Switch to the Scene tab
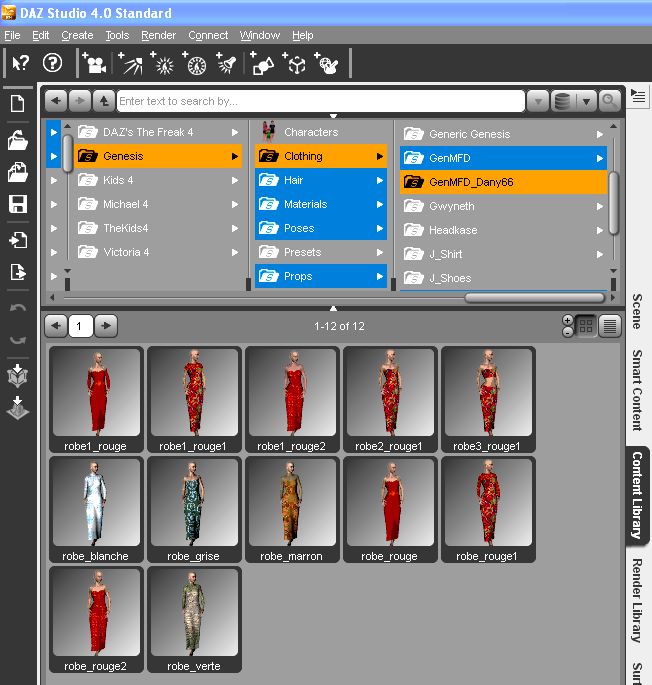Screen dimensions: 652x685 click(638, 311)
